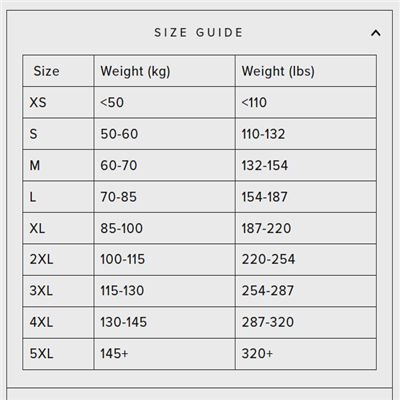This screenshot has width=400, height=400.
Task: Click the XS size cell
Action: point(58,102)
